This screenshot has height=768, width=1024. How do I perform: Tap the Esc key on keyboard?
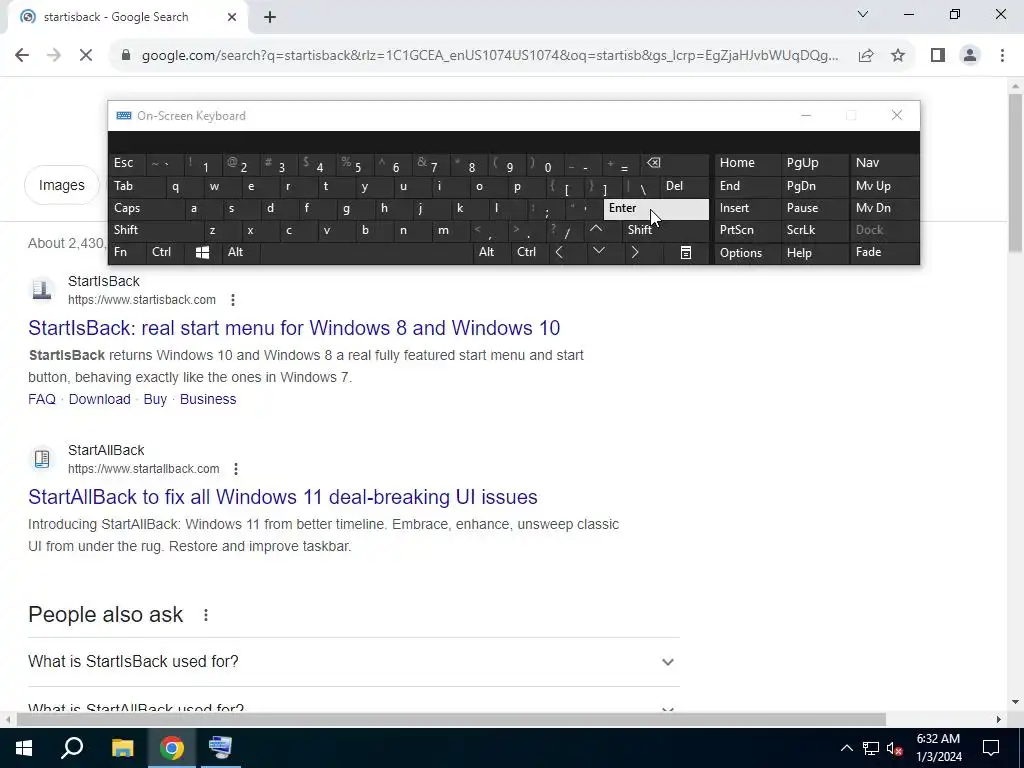pyautogui.click(x=127, y=163)
